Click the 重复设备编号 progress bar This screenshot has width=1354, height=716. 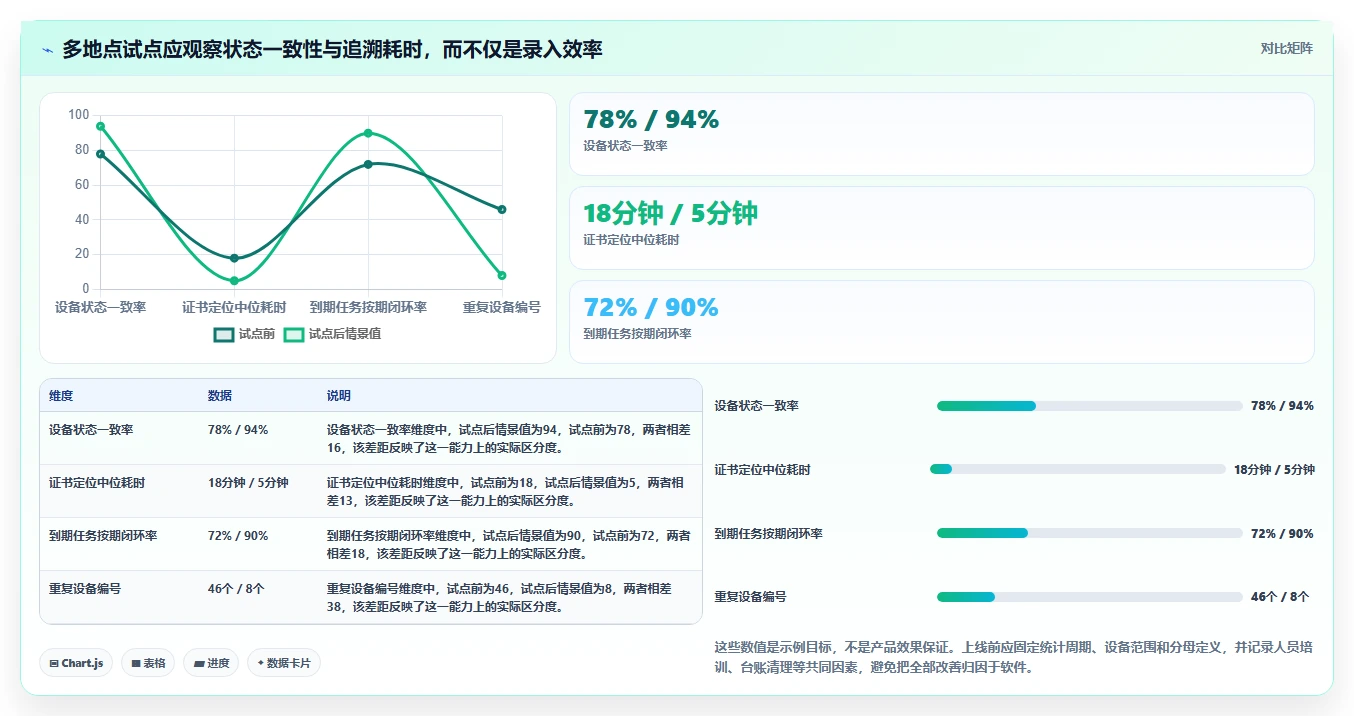point(1090,597)
